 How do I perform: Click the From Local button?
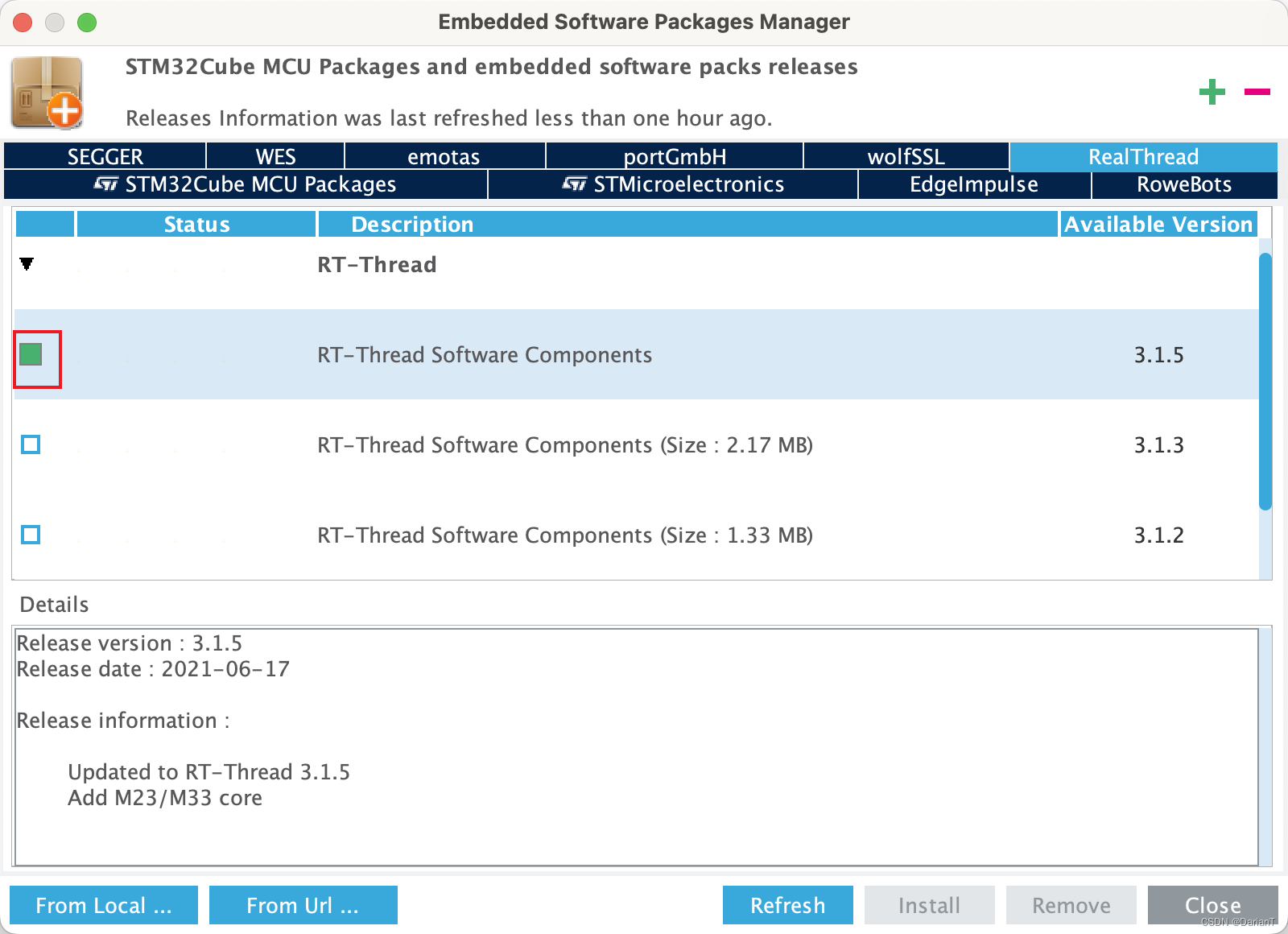(x=103, y=905)
